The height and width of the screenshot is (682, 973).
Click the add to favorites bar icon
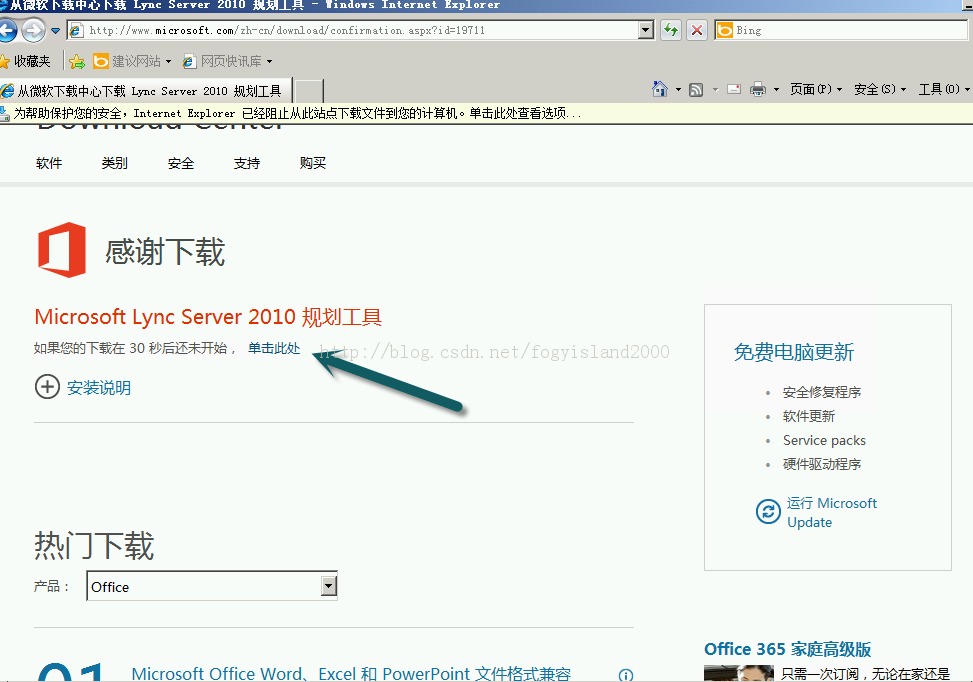77,61
